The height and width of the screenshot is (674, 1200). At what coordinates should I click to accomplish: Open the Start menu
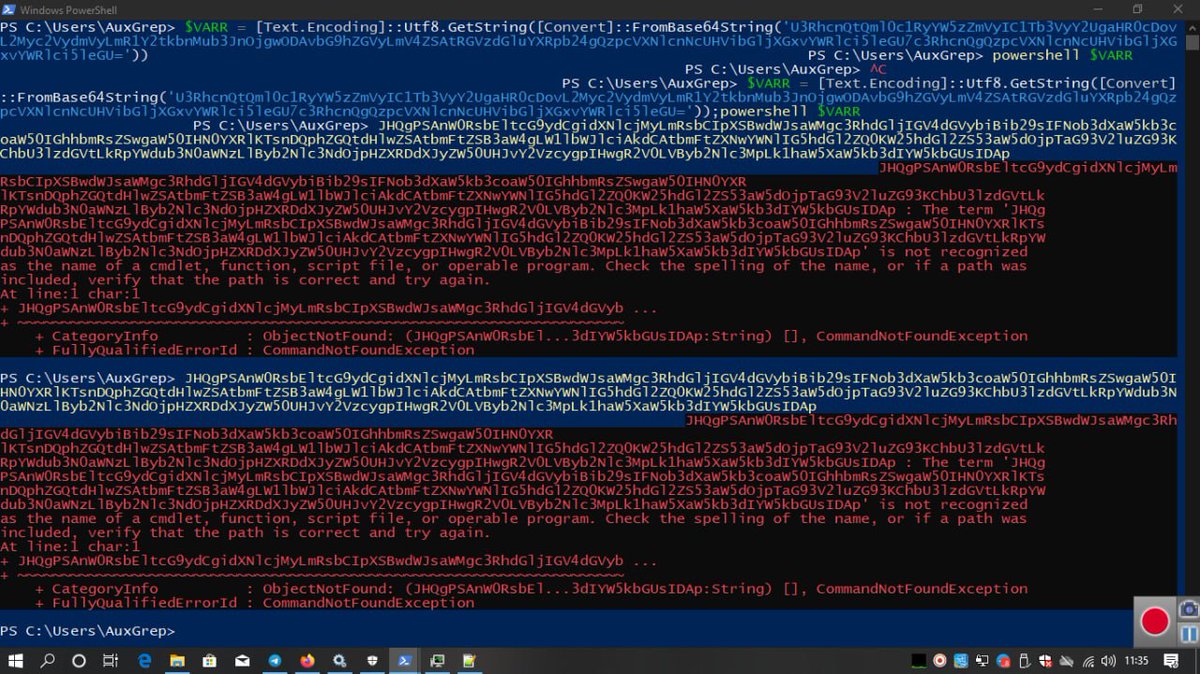(x=15, y=661)
